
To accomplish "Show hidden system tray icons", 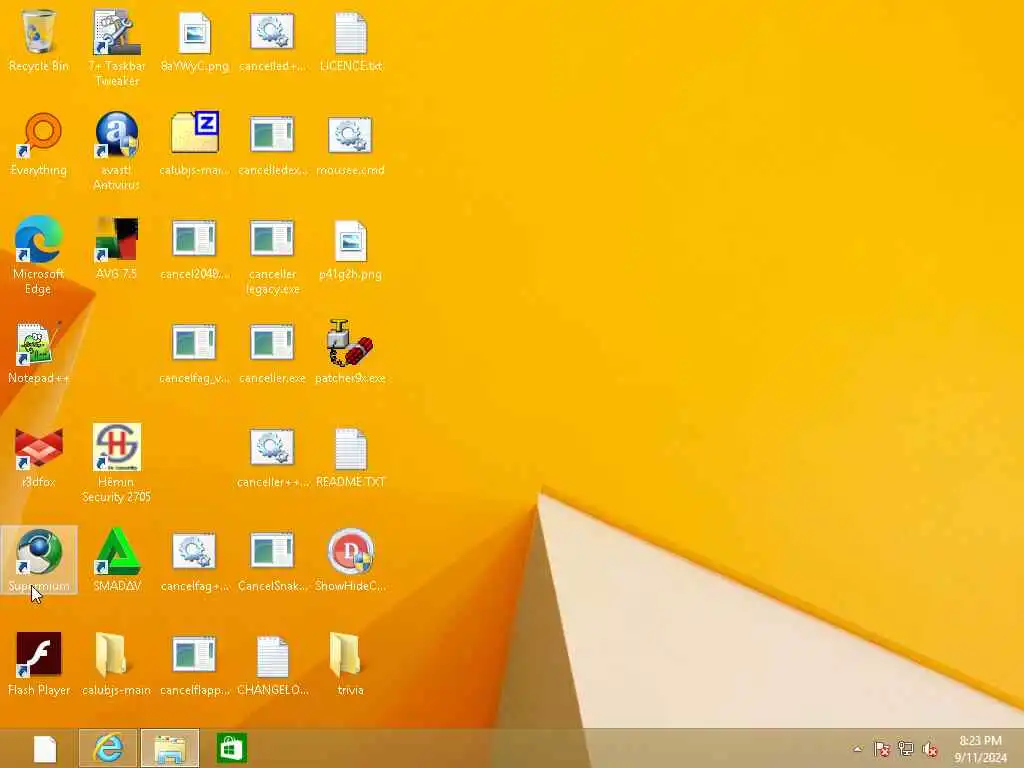I will point(857,749).
